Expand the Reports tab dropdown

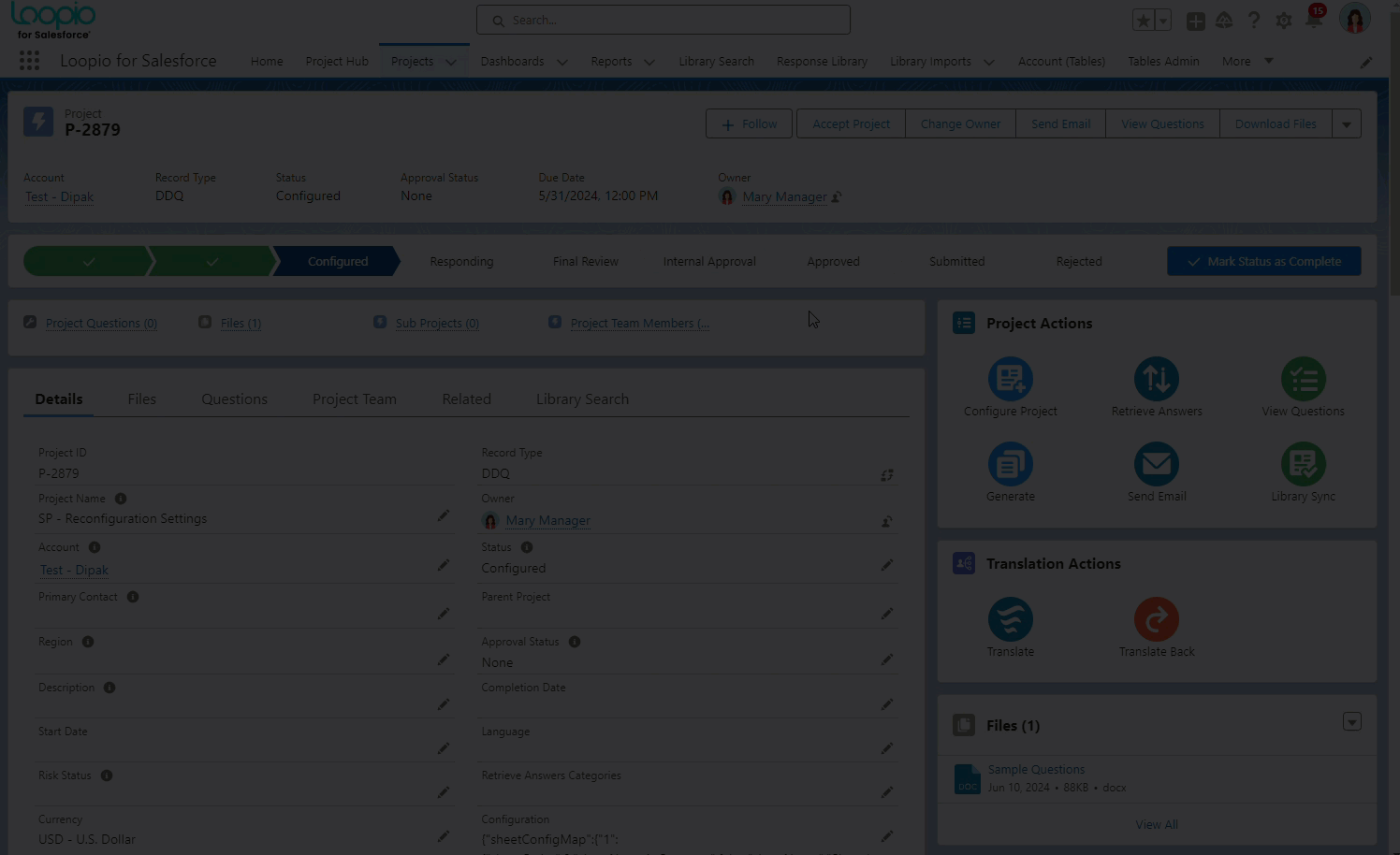point(649,62)
